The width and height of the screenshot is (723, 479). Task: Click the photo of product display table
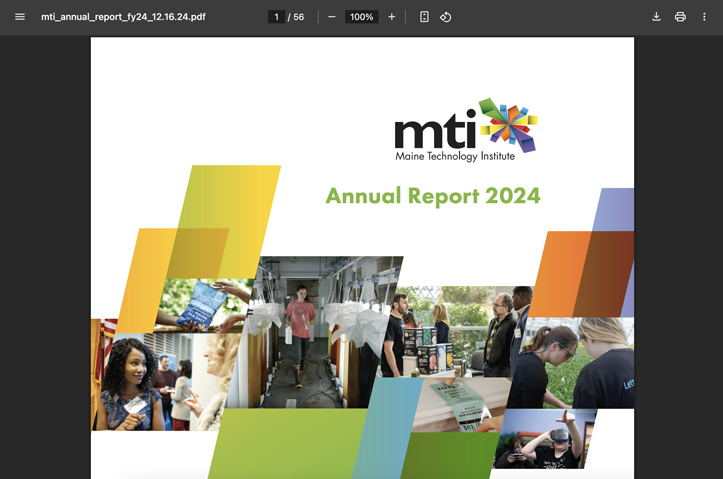coord(456,331)
